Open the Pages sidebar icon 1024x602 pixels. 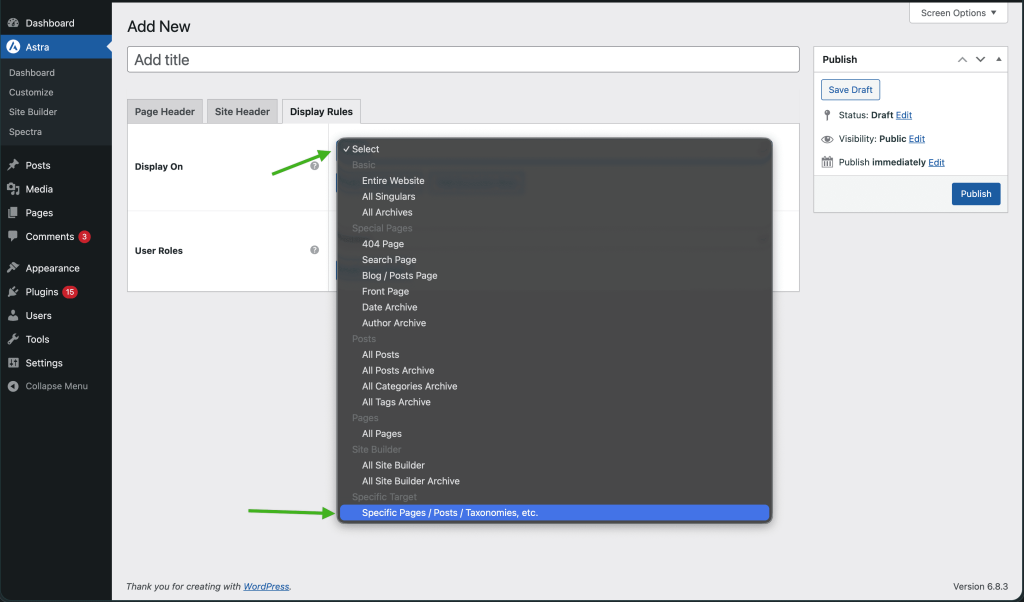[x=12, y=213]
